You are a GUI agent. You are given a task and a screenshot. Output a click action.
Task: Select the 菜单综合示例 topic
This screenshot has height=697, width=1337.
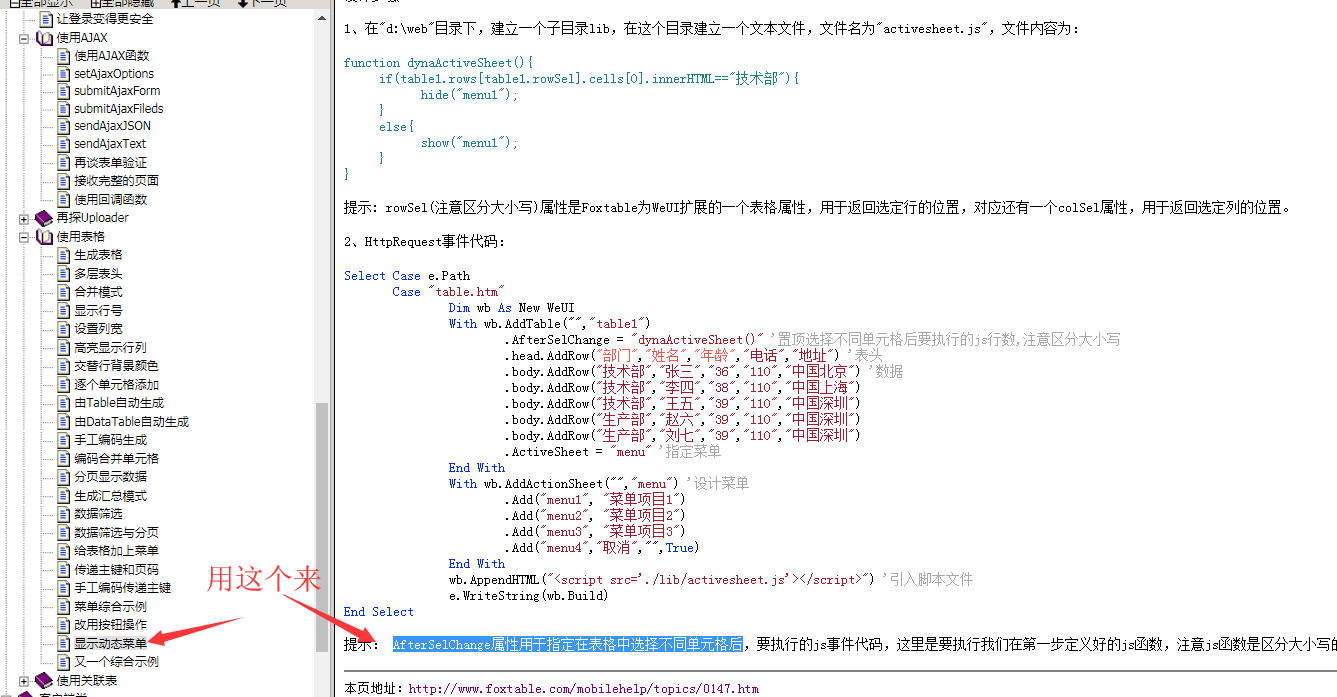pos(110,607)
